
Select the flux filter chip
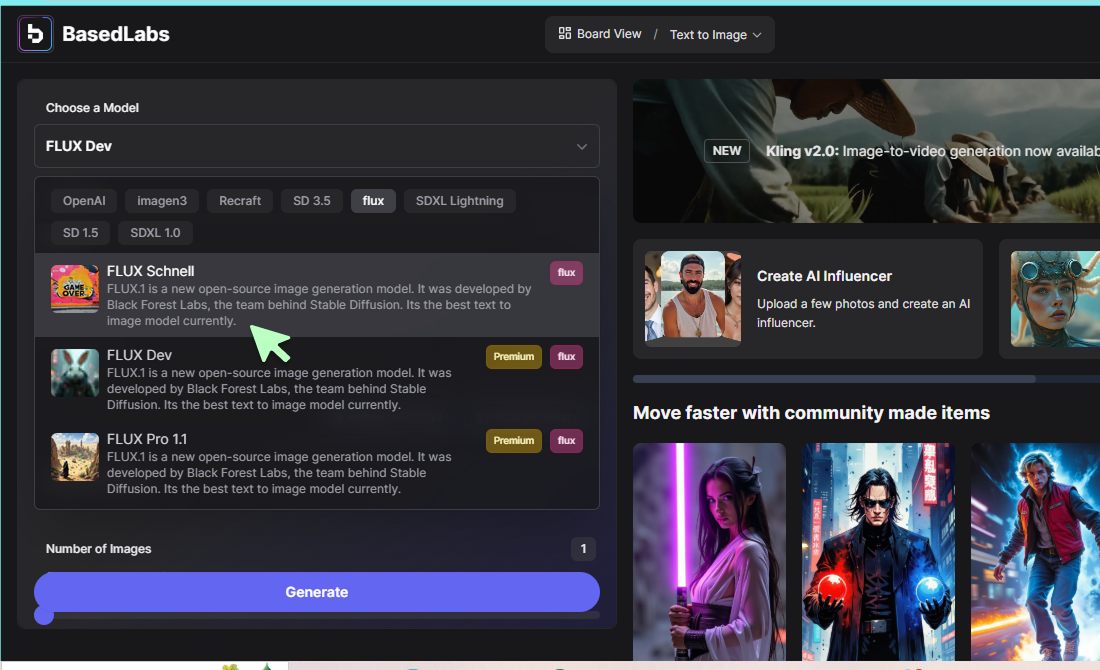373,201
